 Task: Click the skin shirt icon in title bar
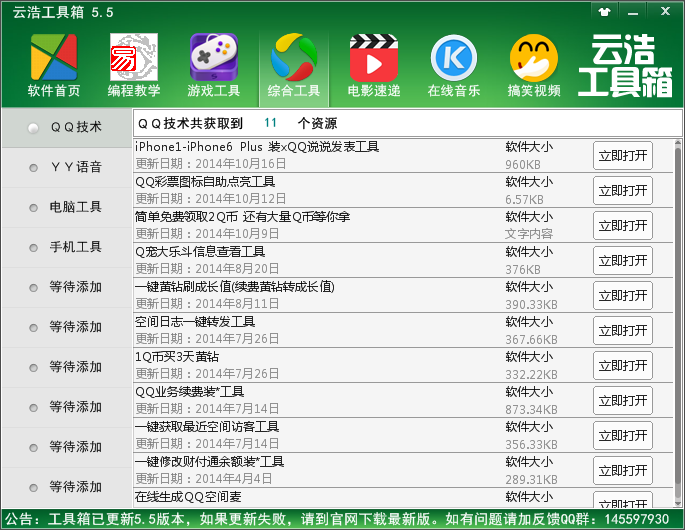coord(604,12)
